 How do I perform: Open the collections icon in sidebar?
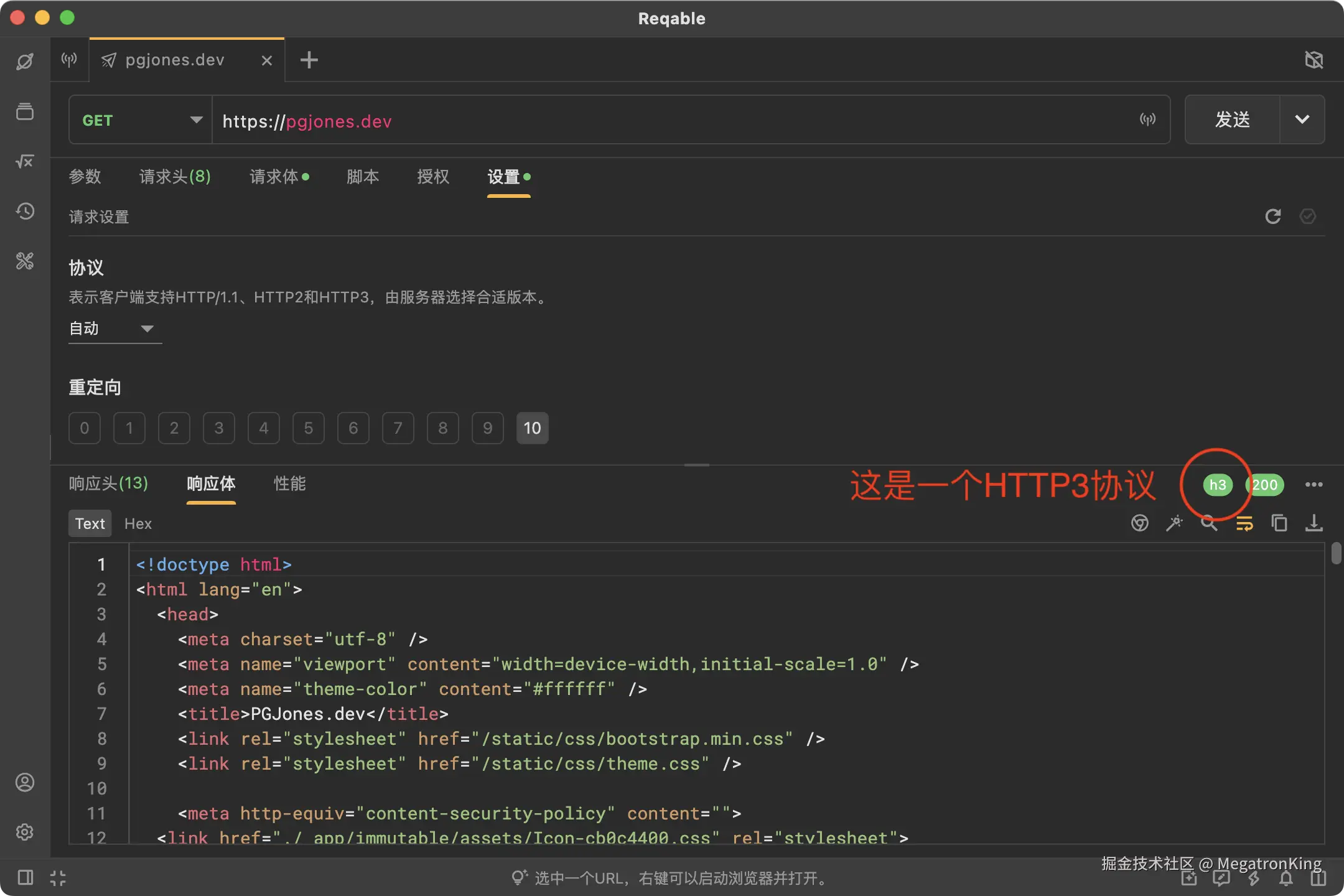[25, 111]
